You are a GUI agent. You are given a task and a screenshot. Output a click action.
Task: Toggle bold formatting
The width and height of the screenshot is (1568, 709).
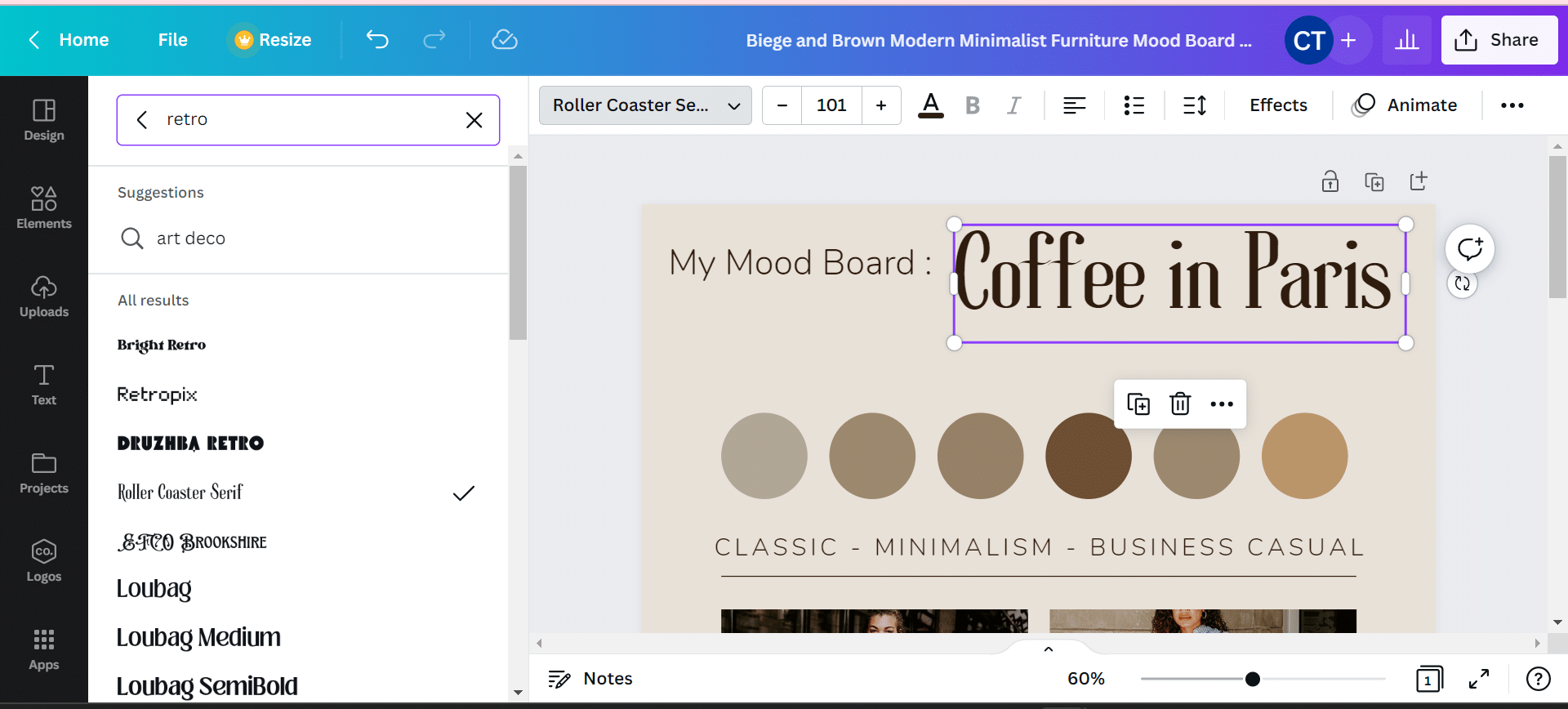[973, 105]
